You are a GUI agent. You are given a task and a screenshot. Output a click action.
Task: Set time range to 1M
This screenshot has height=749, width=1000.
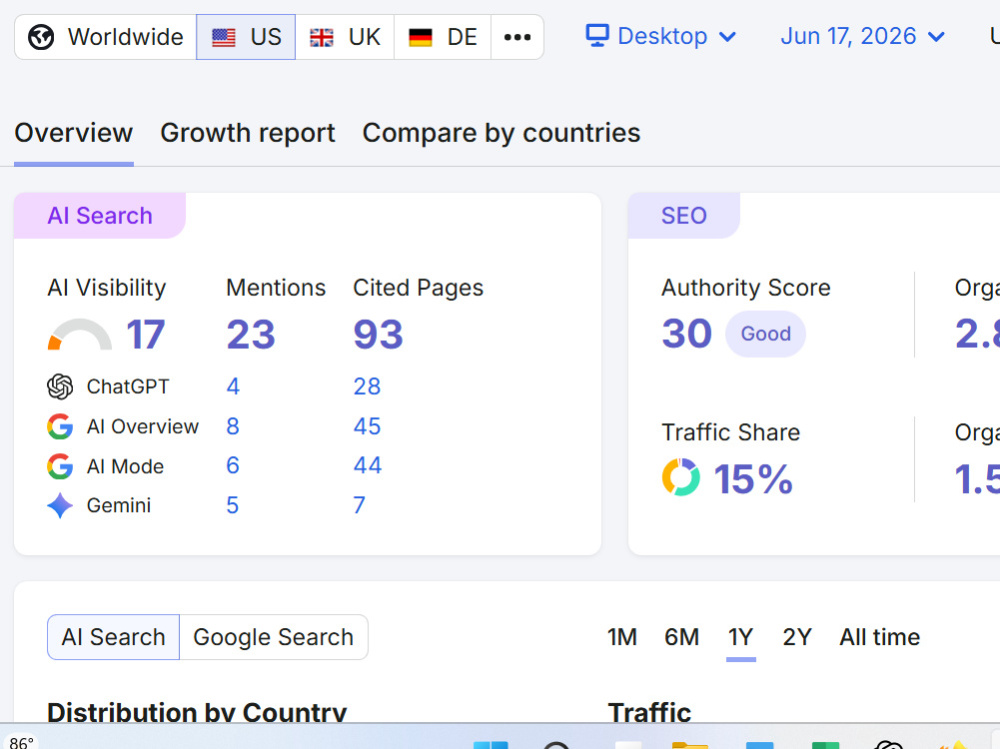622,637
